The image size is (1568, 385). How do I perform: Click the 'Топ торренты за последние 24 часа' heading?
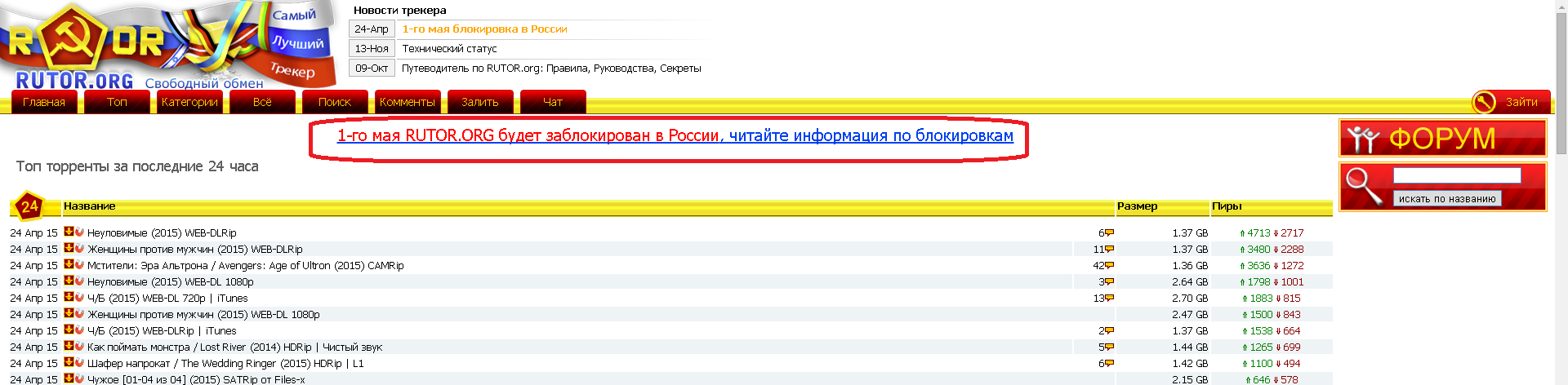pos(137,166)
